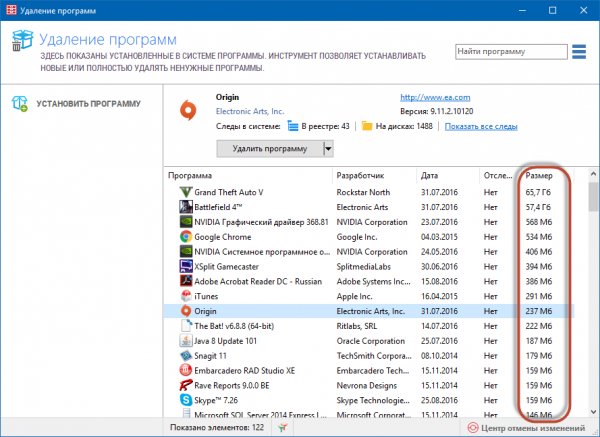Expand the Удалить программу dropdown arrow

coord(328,148)
